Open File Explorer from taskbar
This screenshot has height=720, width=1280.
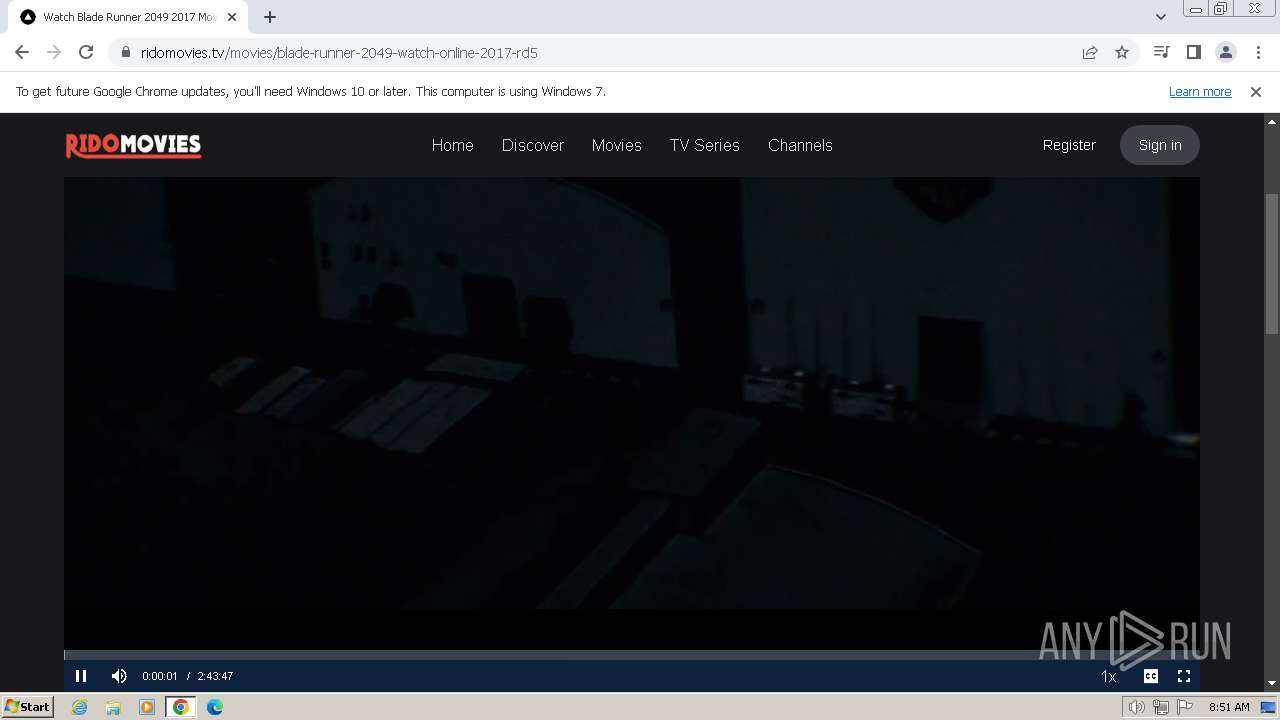tap(113, 707)
